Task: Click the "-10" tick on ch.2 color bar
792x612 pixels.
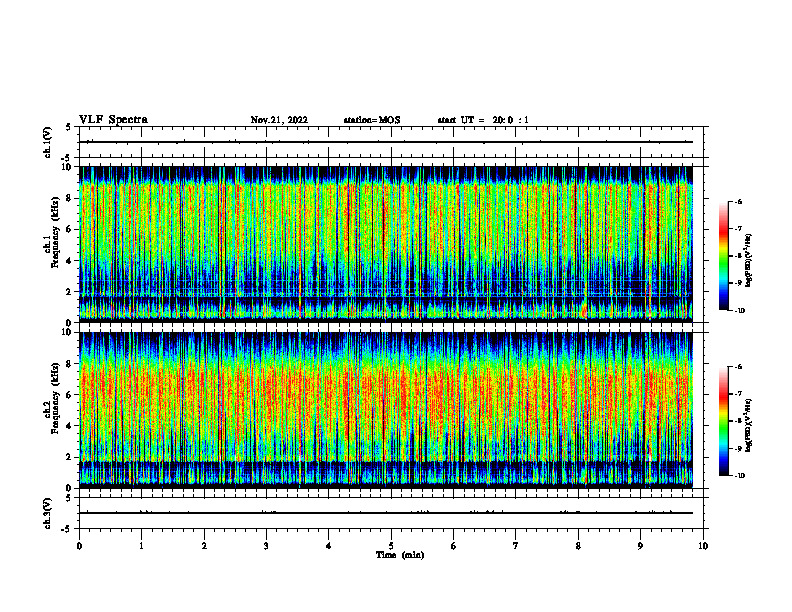Action: pyautogui.click(x=740, y=476)
